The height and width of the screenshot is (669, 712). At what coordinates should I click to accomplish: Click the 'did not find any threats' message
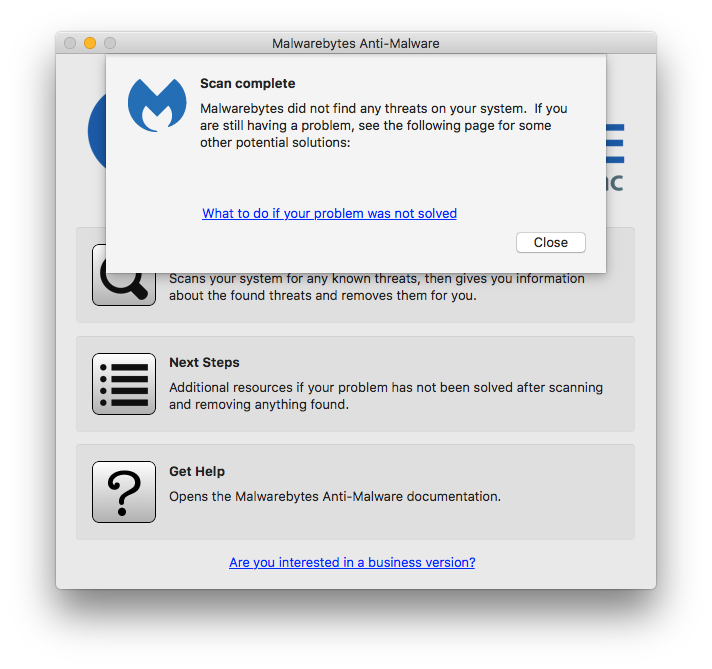point(384,125)
